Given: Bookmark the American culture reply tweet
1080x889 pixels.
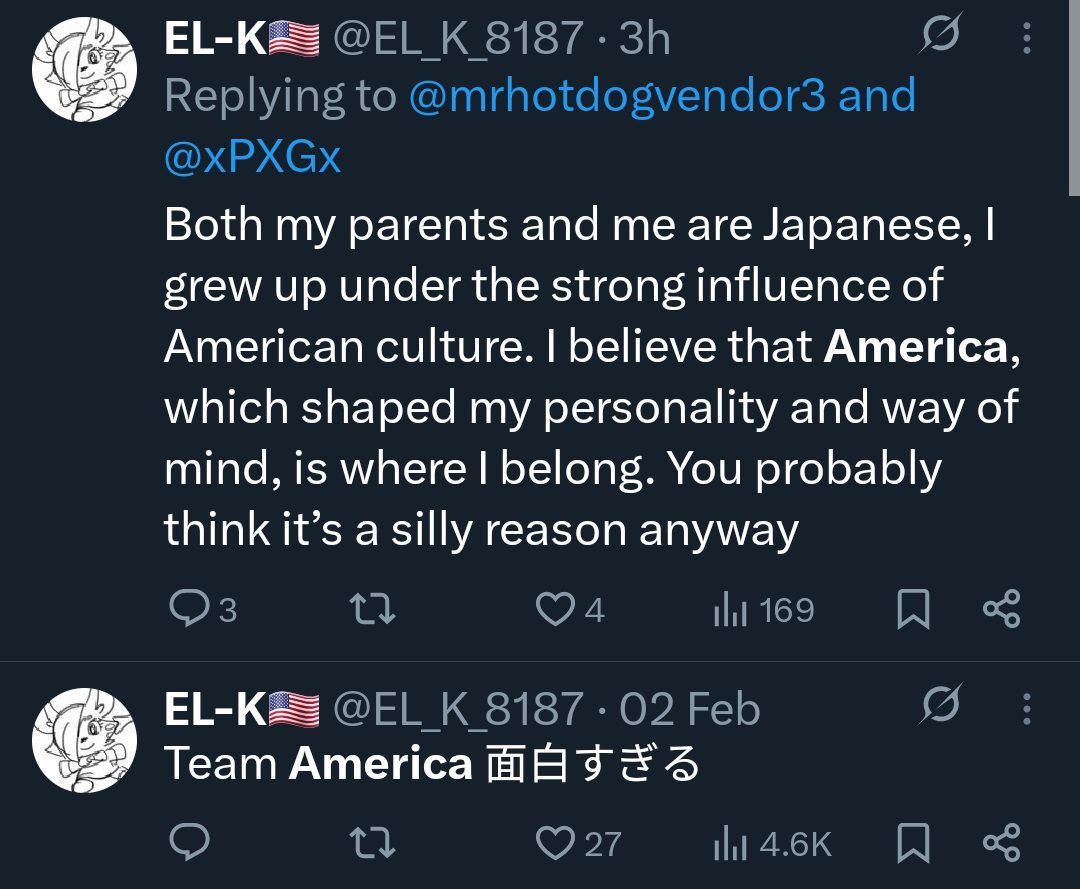Looking at the screenshot, I should 912,609.
